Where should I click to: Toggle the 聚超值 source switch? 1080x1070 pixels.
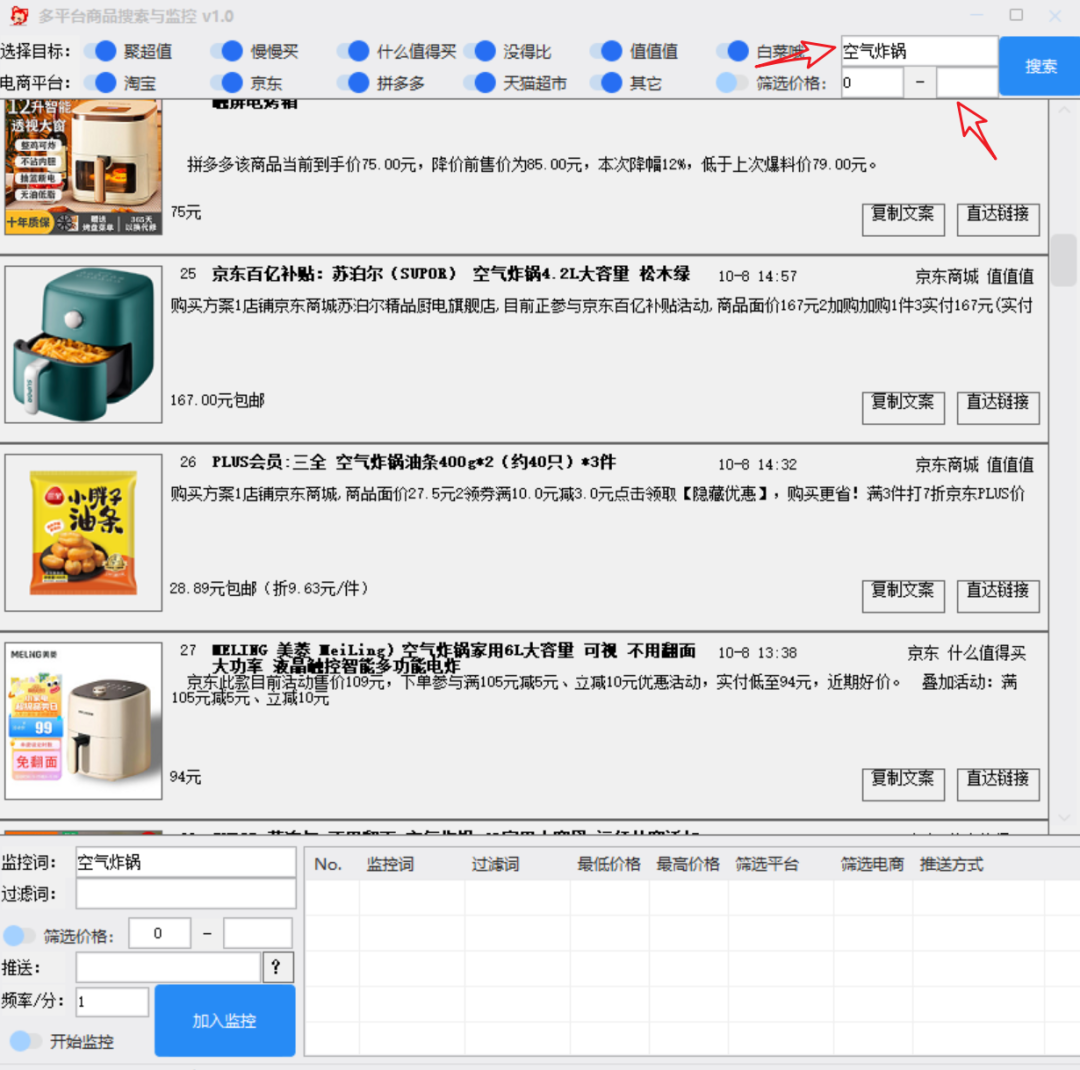pyautogui.click(x=101, y=51)
